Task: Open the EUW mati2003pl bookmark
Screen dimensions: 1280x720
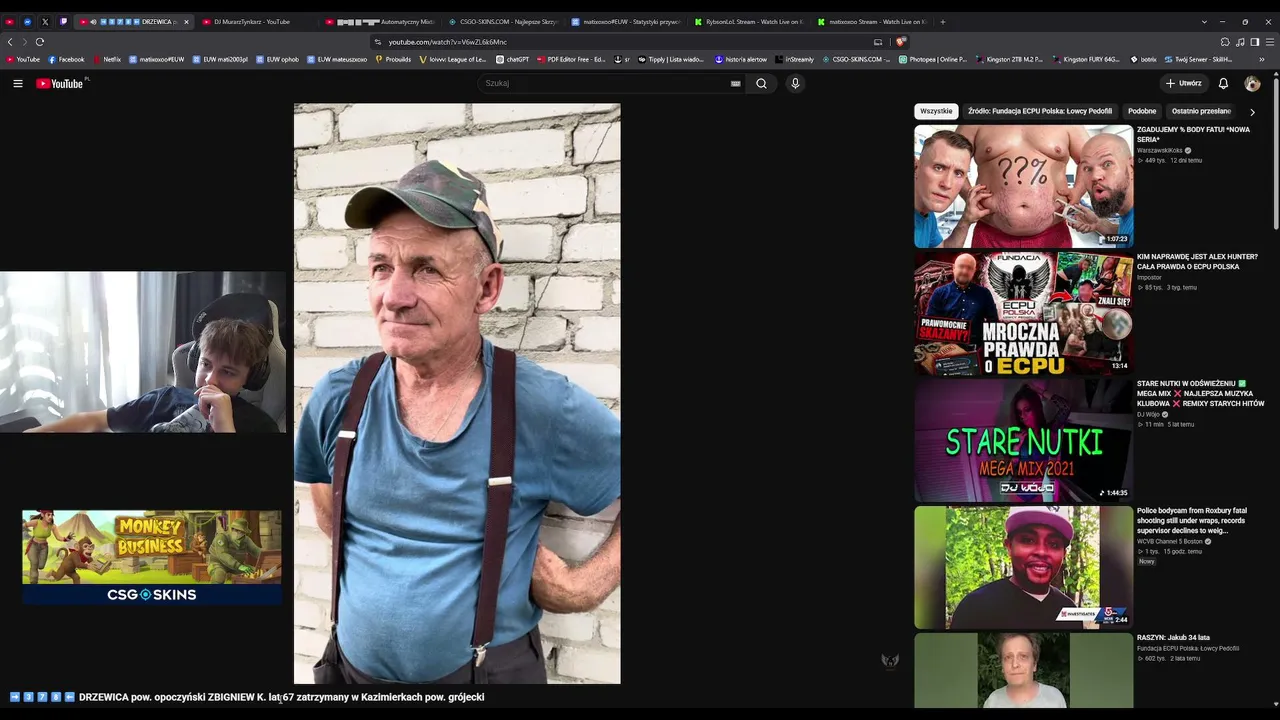Action: 220,60
